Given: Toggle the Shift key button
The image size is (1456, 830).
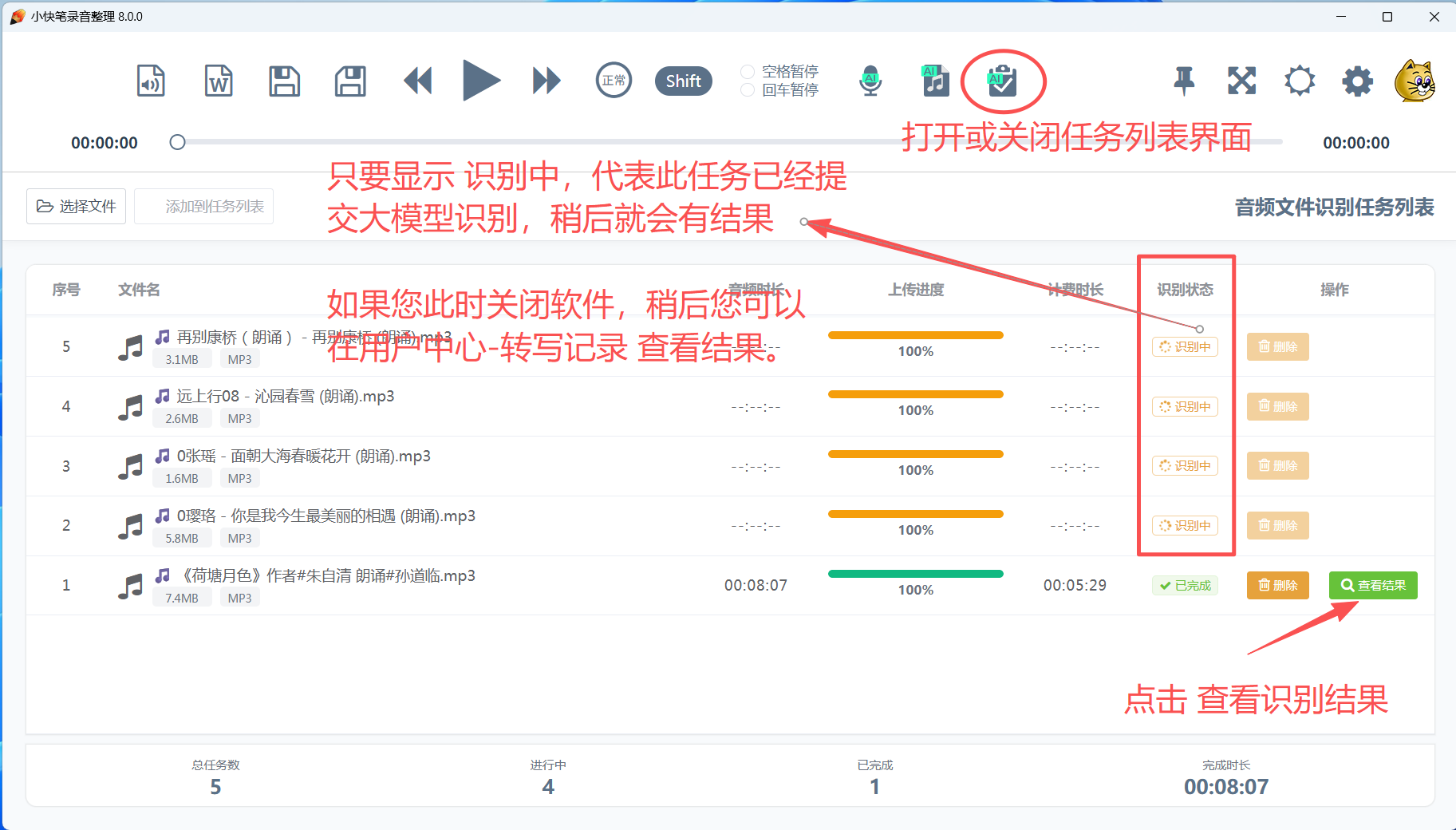Looking at the screenshot, I should pos(683,81).
